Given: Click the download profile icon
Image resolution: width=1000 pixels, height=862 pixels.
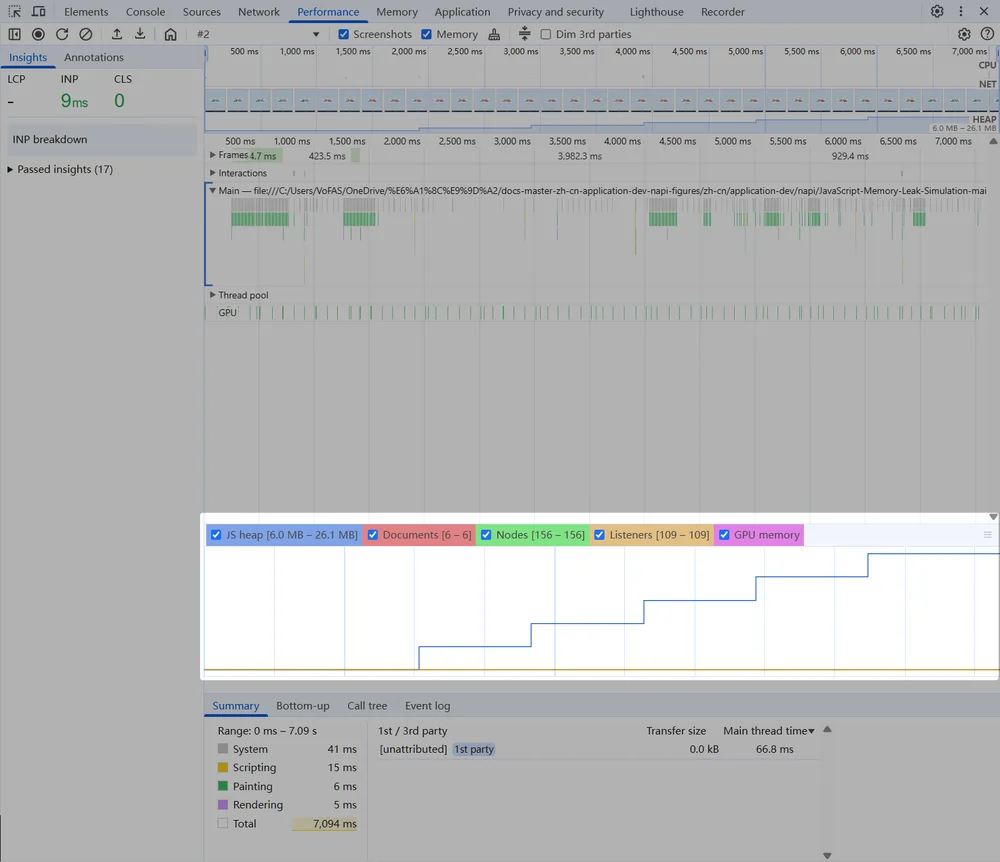Looking at the screenshot, I should [140, 34].
